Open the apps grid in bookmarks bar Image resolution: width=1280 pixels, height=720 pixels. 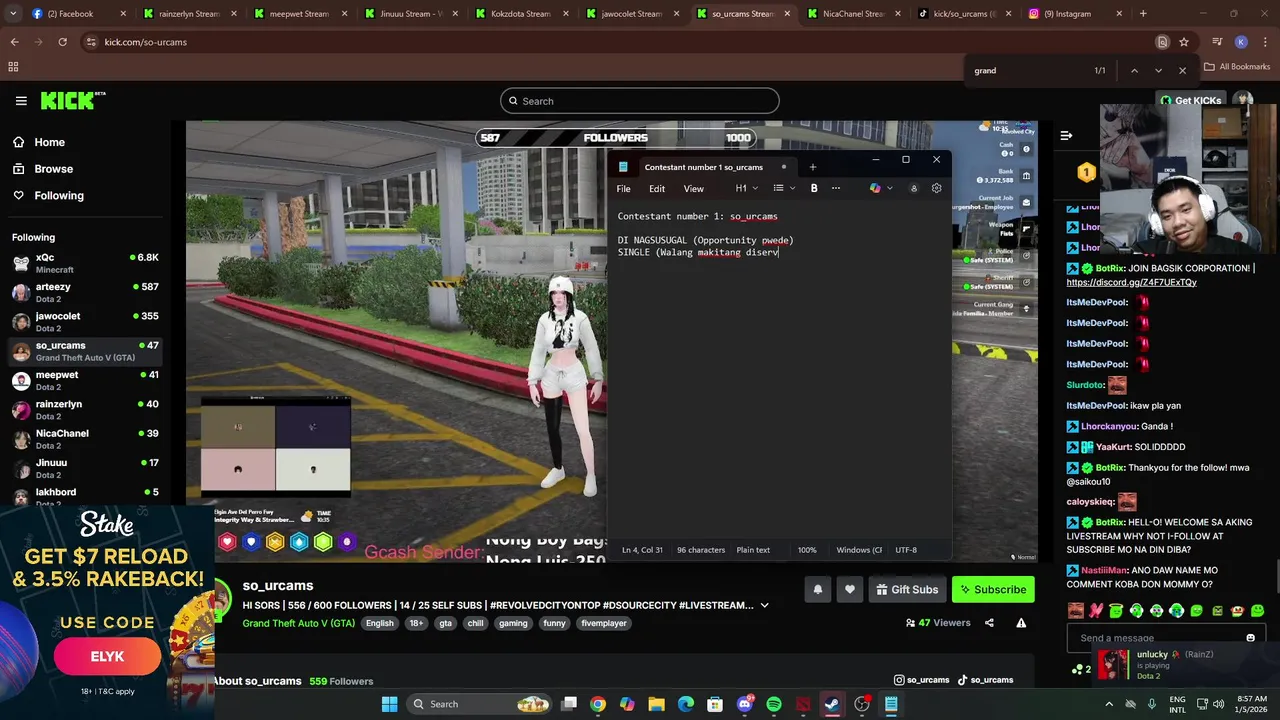13,67
